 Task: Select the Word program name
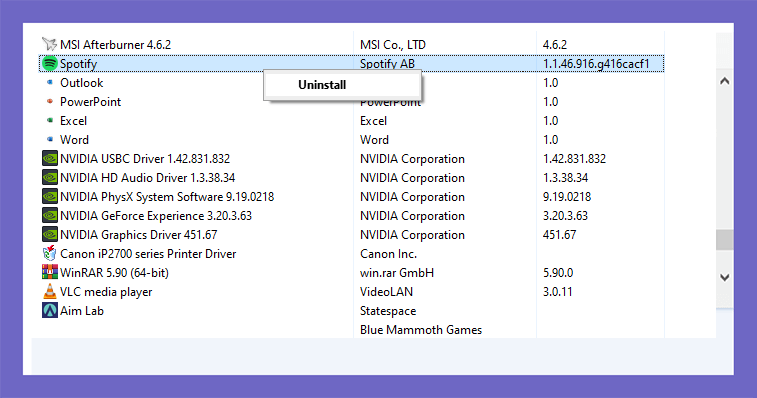pos(74,140)
